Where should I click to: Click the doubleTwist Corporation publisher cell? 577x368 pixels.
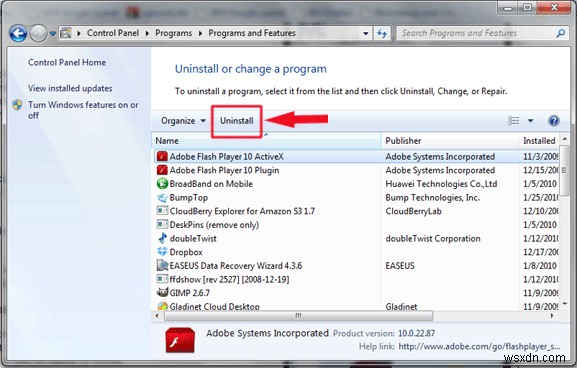[x=433, y=238]
